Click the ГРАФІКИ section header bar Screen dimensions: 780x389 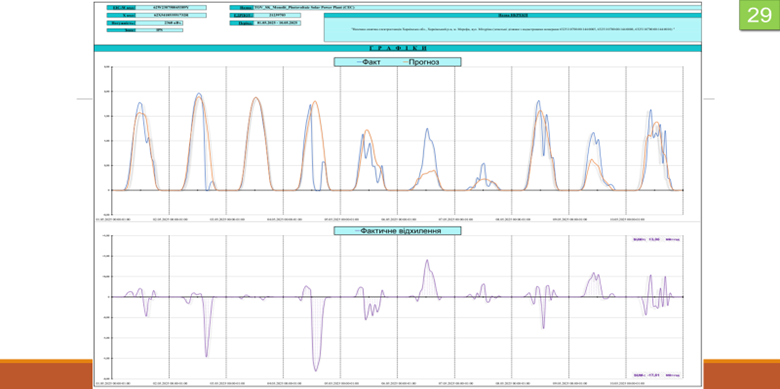[397, 48]
